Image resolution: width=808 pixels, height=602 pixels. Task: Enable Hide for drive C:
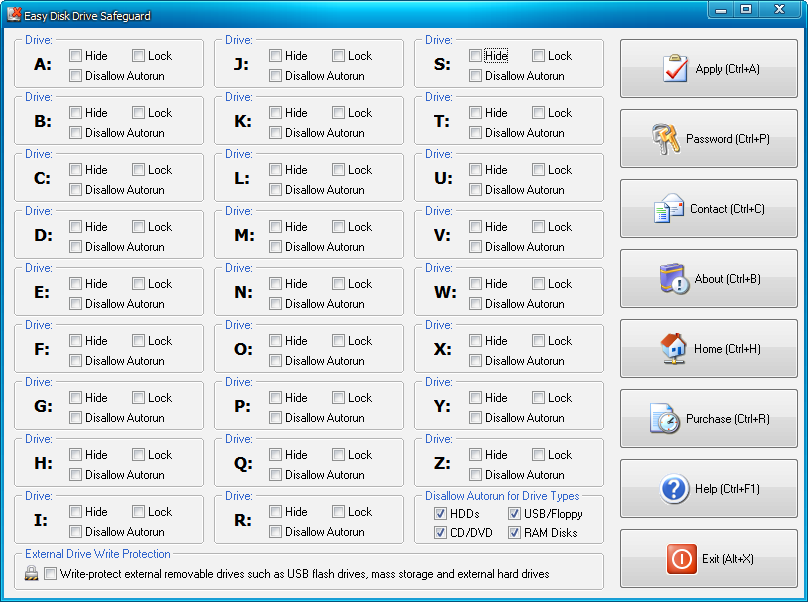pyautogui.click(x=76, y=170)
